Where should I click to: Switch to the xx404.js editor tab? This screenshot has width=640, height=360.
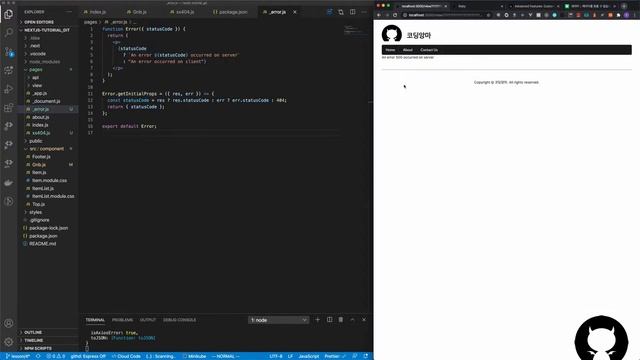(185, 12)
